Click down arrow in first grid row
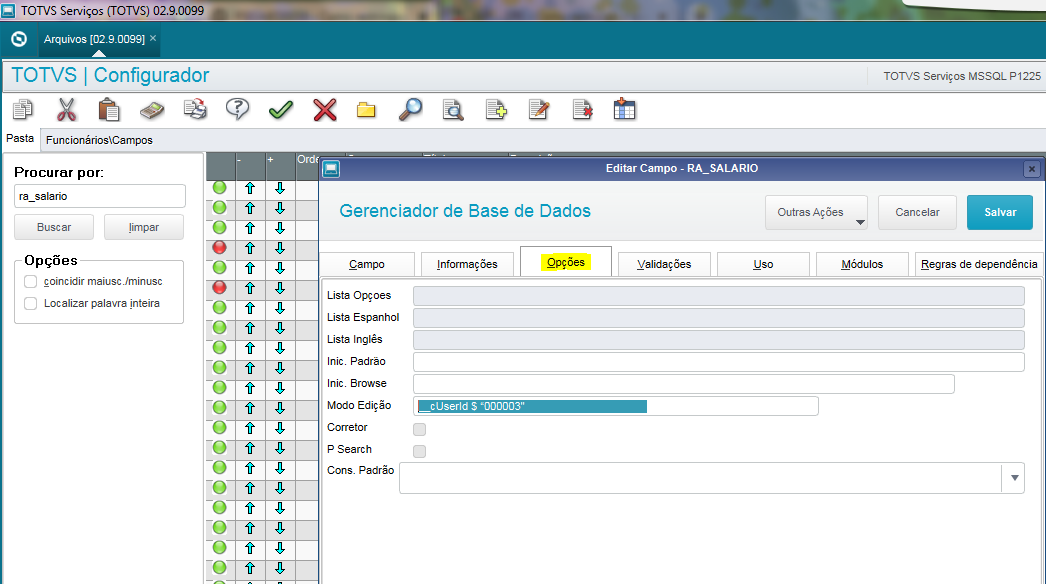1046x584 pixels. pyautogui.click(x=280, y=189)
